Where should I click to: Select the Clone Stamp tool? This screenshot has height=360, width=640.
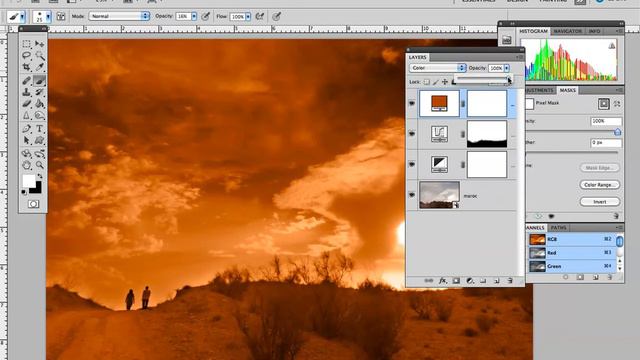click(x=27, y=92)
